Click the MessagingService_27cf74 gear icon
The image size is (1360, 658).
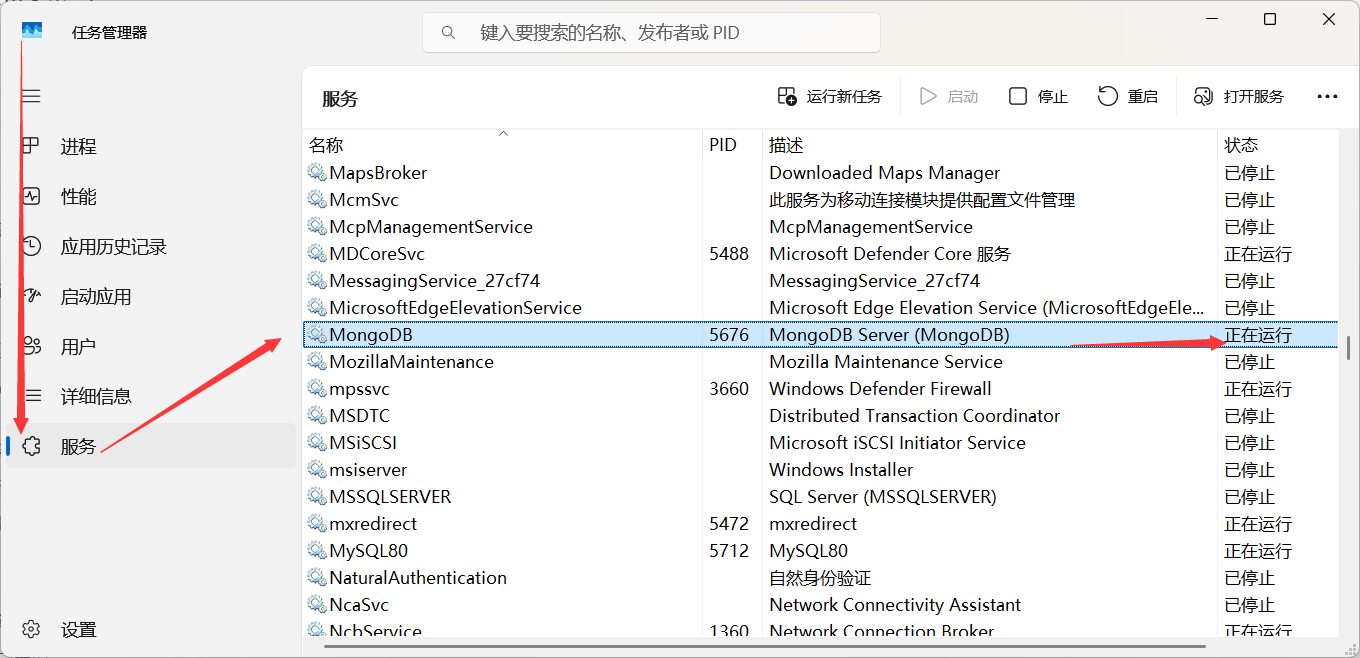(317, 281)
